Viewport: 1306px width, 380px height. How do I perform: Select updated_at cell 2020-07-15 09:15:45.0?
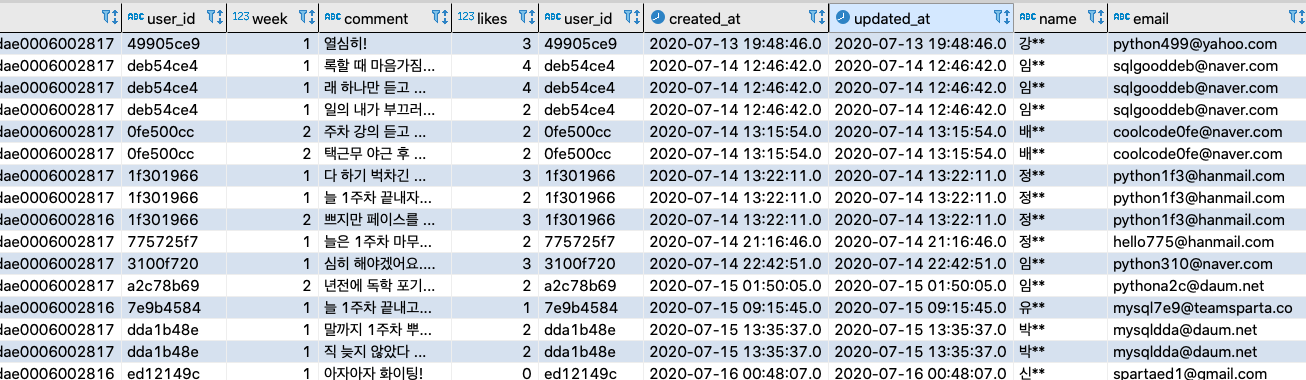pos(920,307)
